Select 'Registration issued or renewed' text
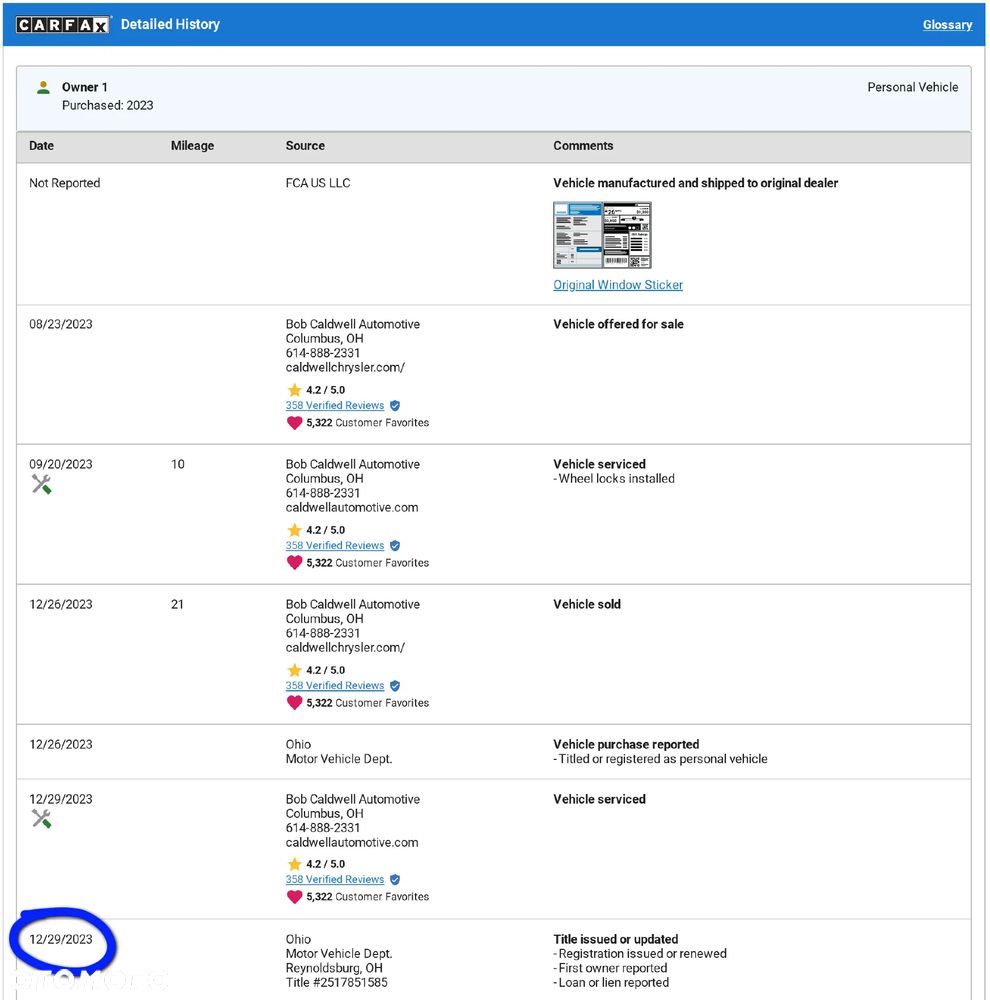990x1000 pixels. [x=642, y=954]
